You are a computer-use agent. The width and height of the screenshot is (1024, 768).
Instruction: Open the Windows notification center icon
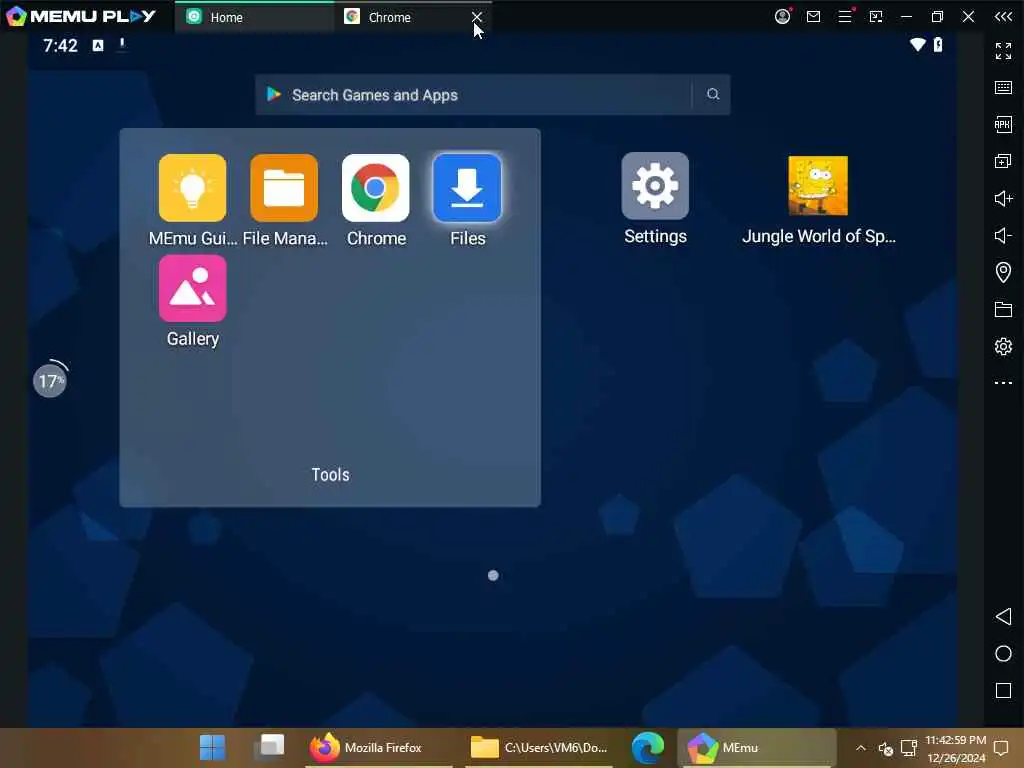pyautogui.click(x=1001, y=748)
